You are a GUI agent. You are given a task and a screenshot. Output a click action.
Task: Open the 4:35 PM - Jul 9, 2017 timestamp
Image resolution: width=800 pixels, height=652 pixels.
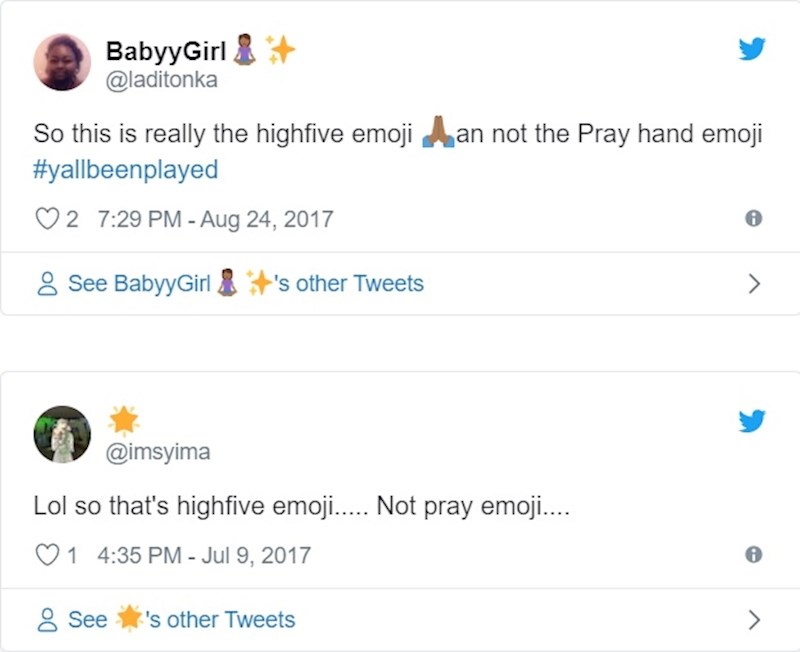coord(206,554)
